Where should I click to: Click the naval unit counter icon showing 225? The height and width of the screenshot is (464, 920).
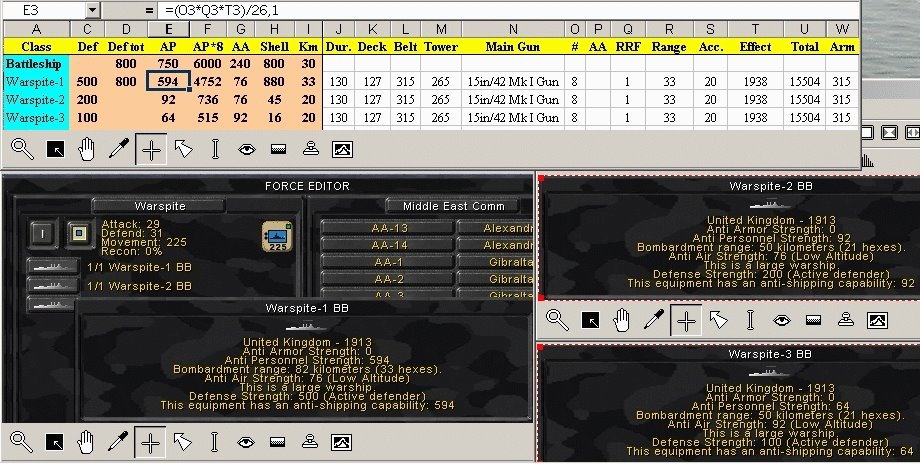[278, 236]
